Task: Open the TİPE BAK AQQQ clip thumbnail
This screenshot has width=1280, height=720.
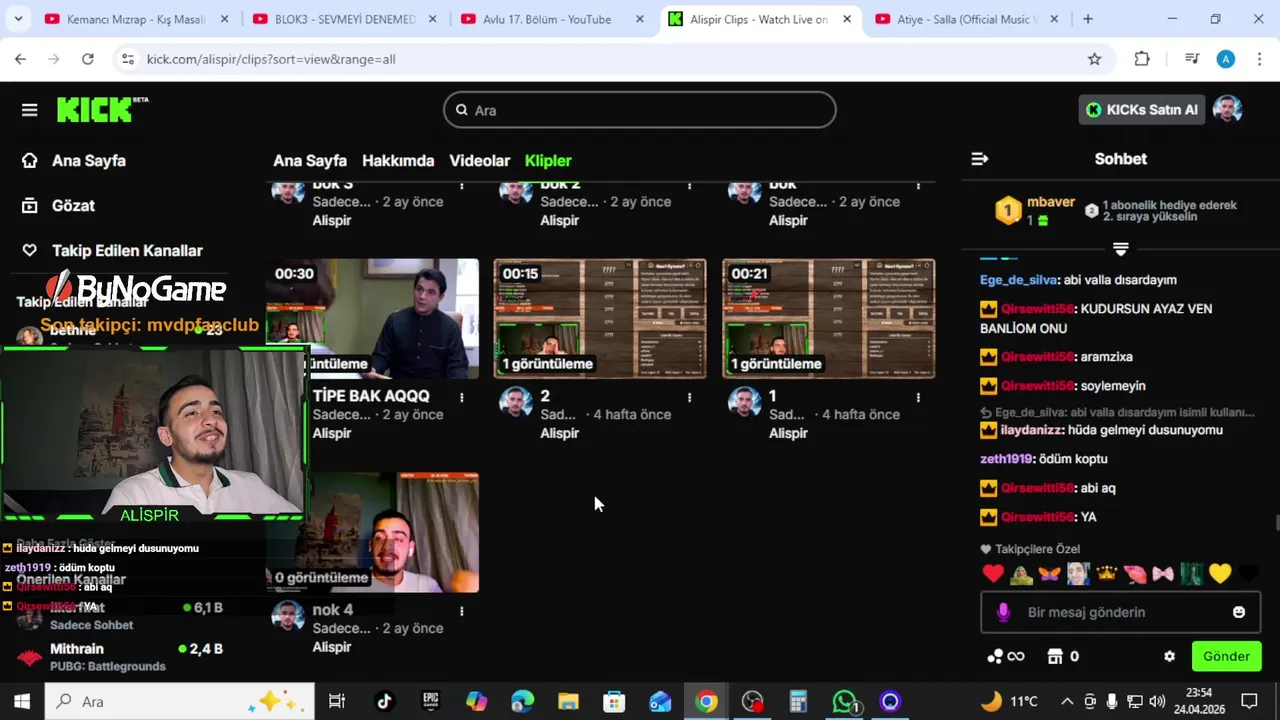Action: (x=372, y=318)
